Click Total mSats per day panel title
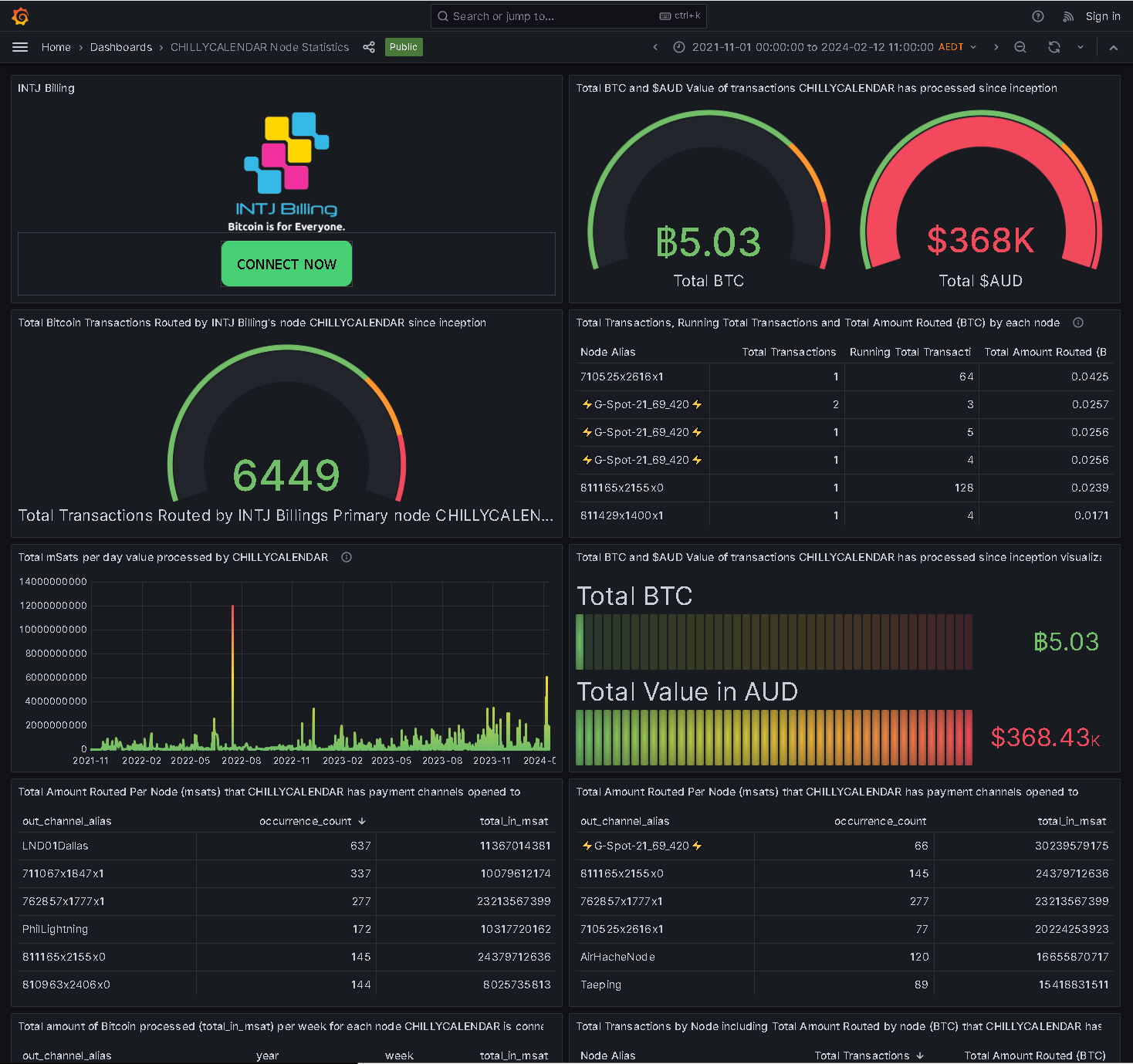The image size is (1133, 1064). click(173, 557)
